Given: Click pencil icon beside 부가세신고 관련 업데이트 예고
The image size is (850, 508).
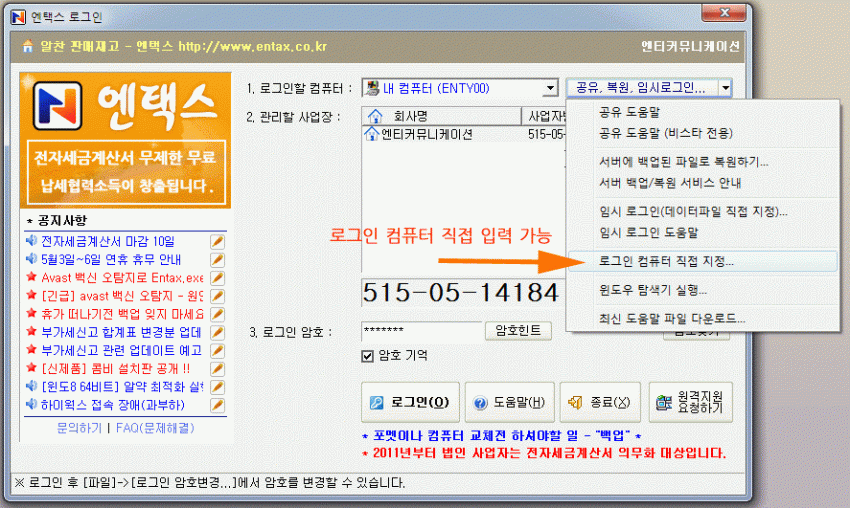Looking at the screenshot, I should [217, 351].
